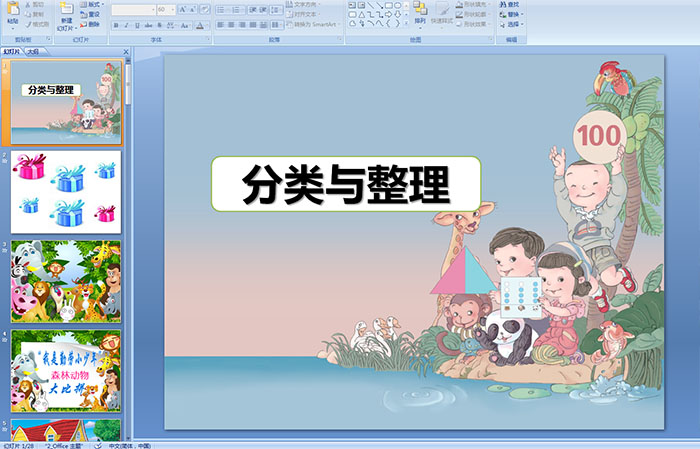Decrease font size with the small A
Viewport: 700px width, 449px height.
point(192,9)
